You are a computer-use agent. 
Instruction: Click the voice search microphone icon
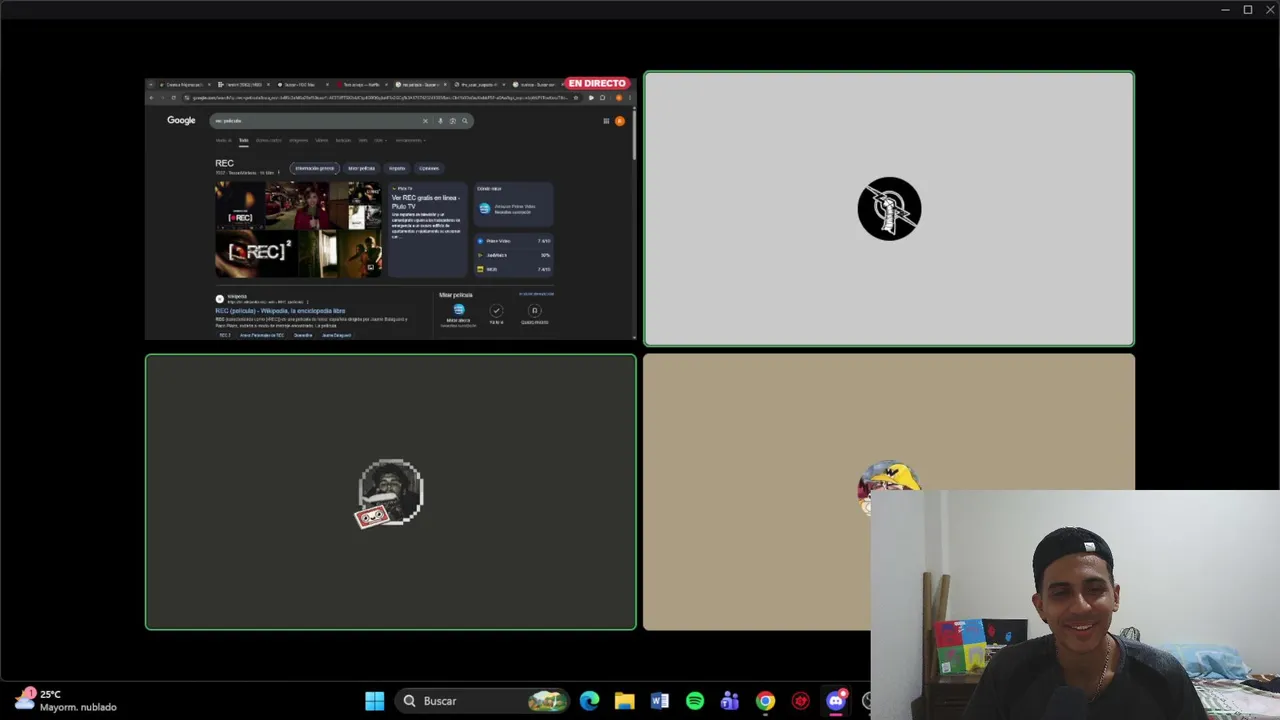[440, 121]
